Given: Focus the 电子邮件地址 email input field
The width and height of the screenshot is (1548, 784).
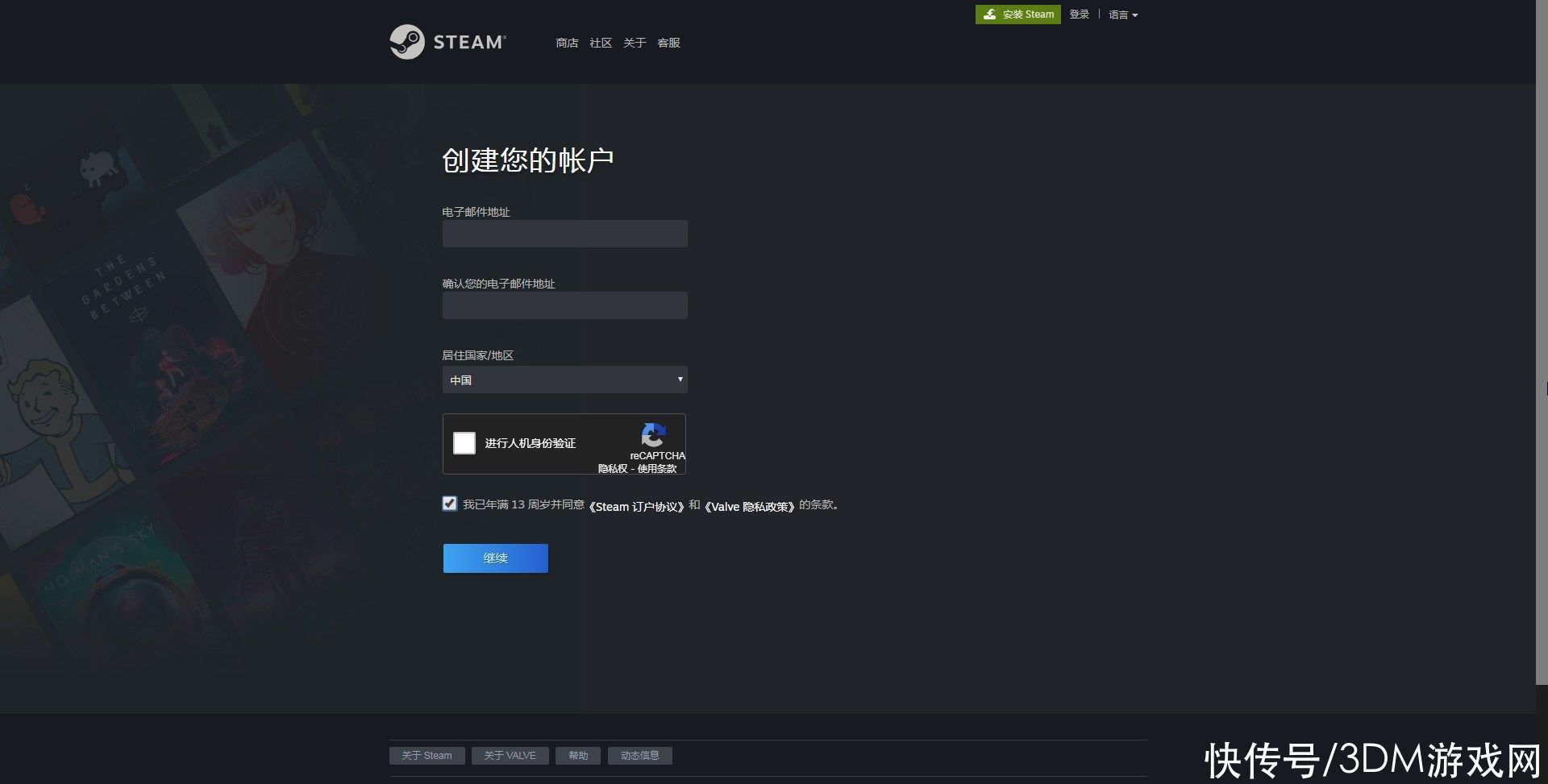Looking at the screenshot, I should (x=564, y=234).
